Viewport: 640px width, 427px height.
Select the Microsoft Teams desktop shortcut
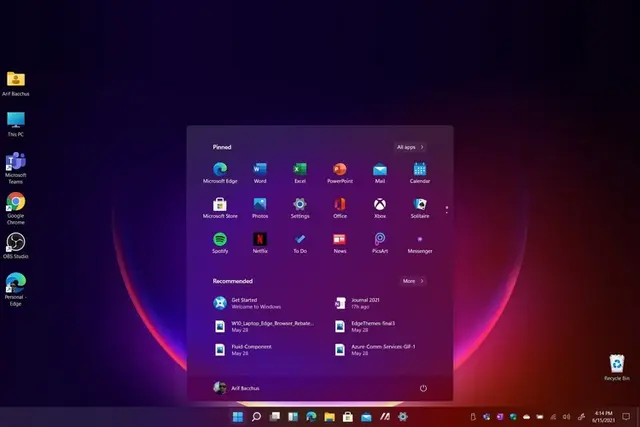point(16,168)
